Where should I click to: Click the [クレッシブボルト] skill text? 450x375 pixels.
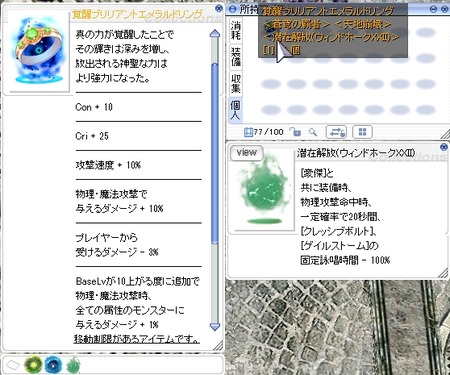(x=338, y=231)
